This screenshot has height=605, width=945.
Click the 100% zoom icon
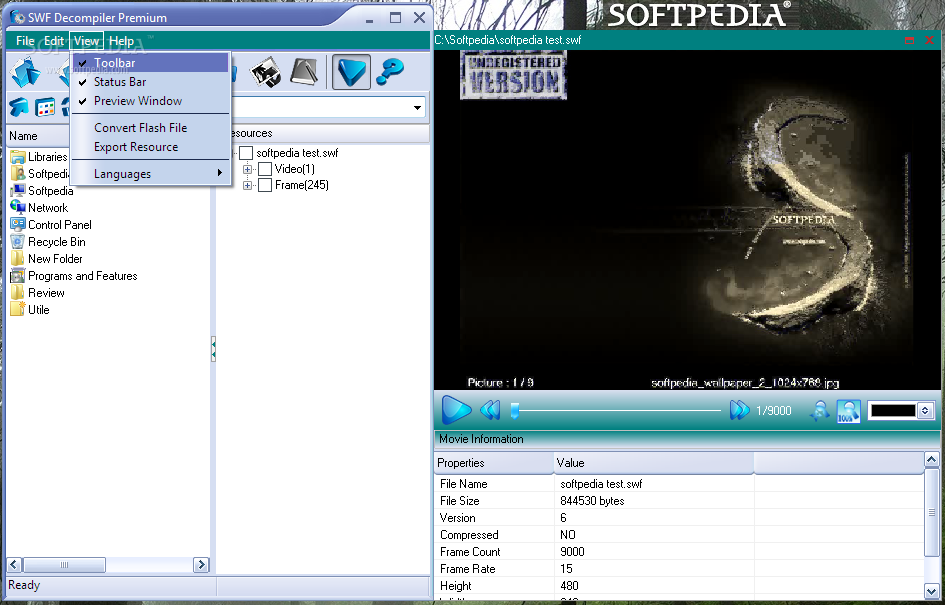pos(848,411)
